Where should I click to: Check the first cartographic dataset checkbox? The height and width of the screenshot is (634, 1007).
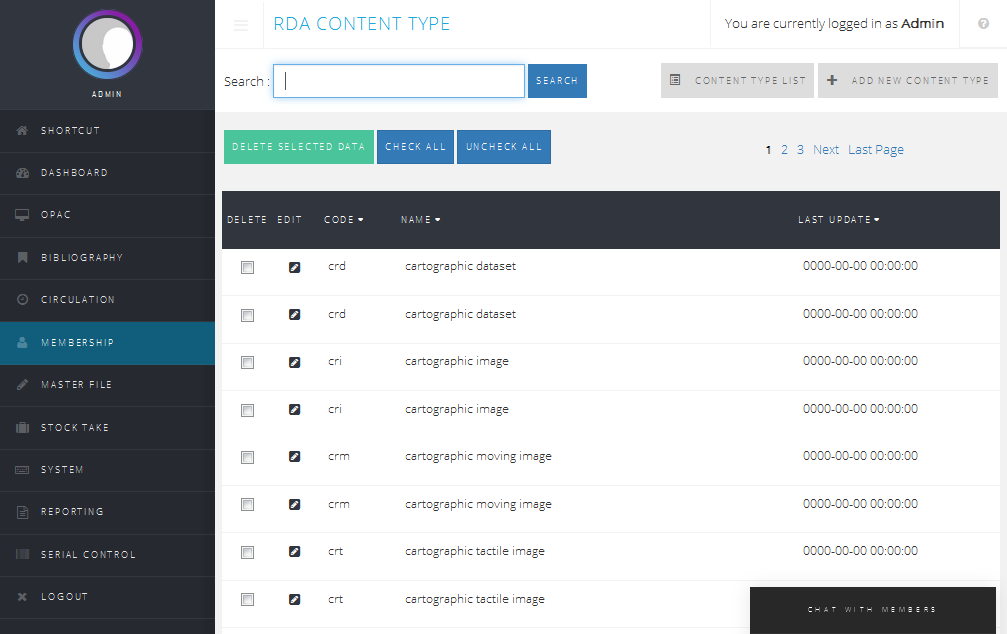point(247,268)
